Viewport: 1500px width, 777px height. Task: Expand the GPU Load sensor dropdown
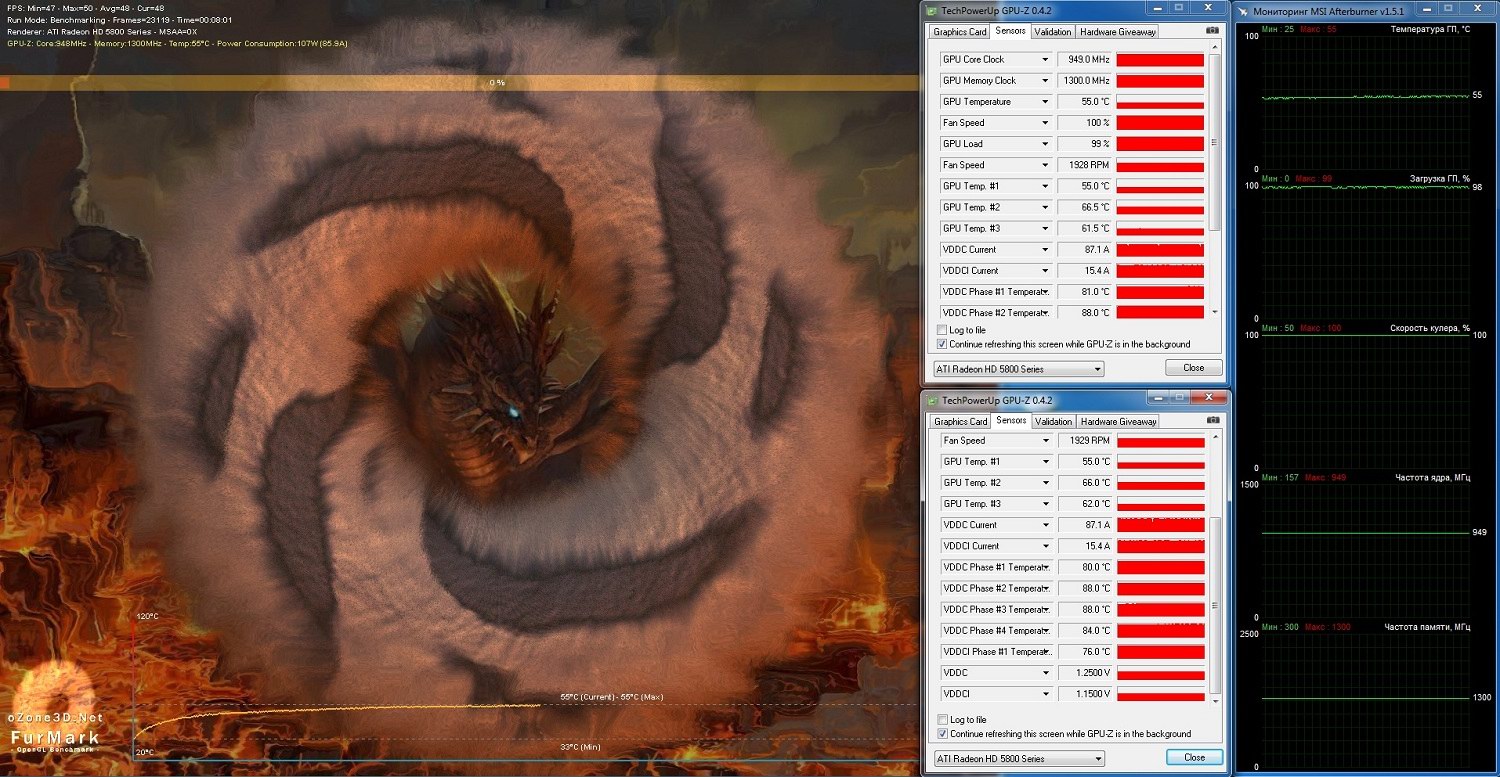(1045, 144)
